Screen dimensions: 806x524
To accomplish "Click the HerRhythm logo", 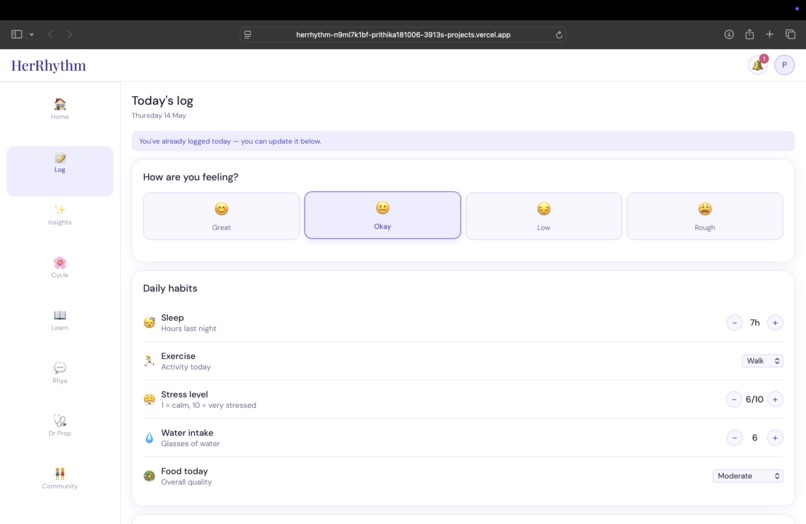I will tap(49, 66).
